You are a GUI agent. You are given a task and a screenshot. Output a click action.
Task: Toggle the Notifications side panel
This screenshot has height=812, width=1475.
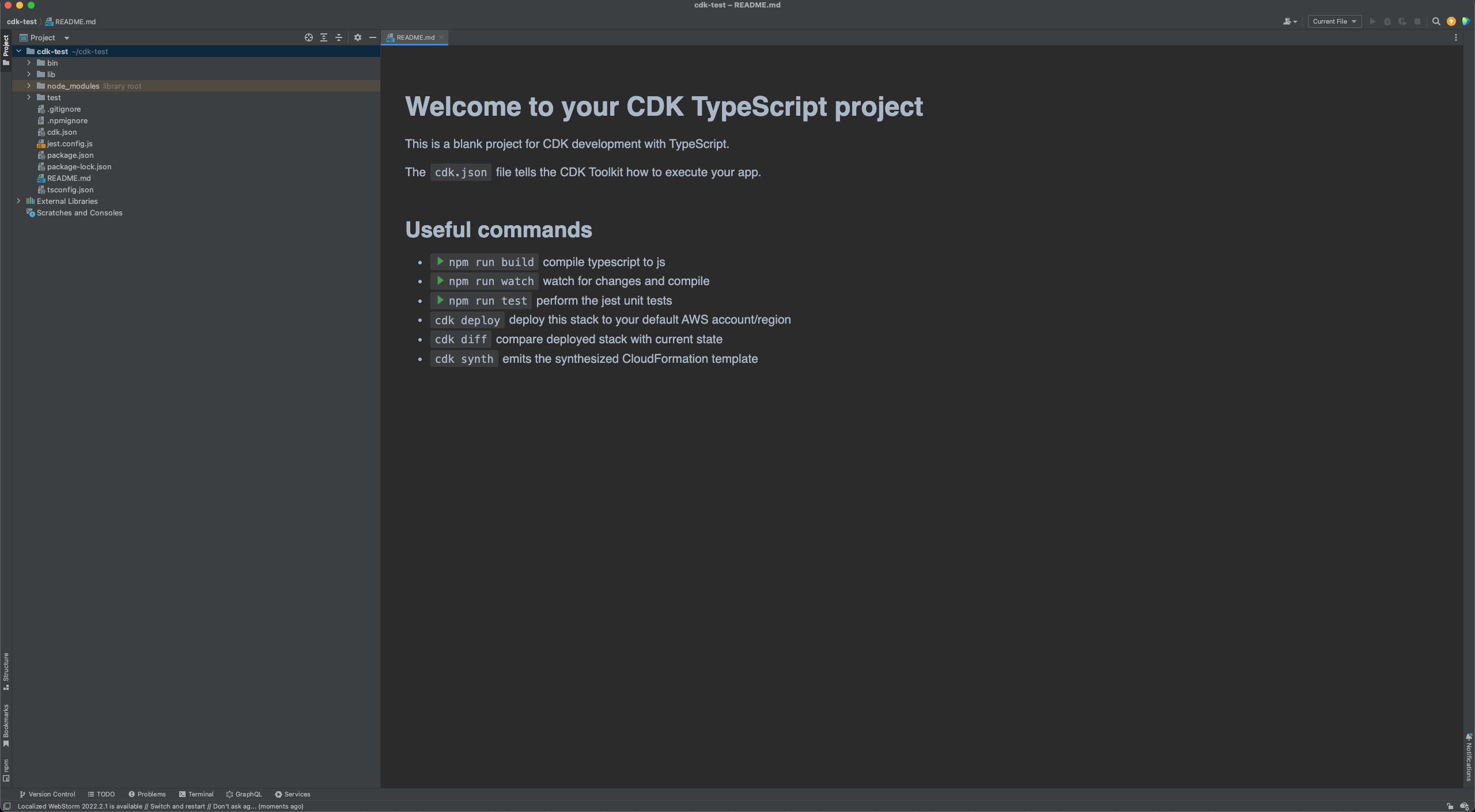[1469, 757]
